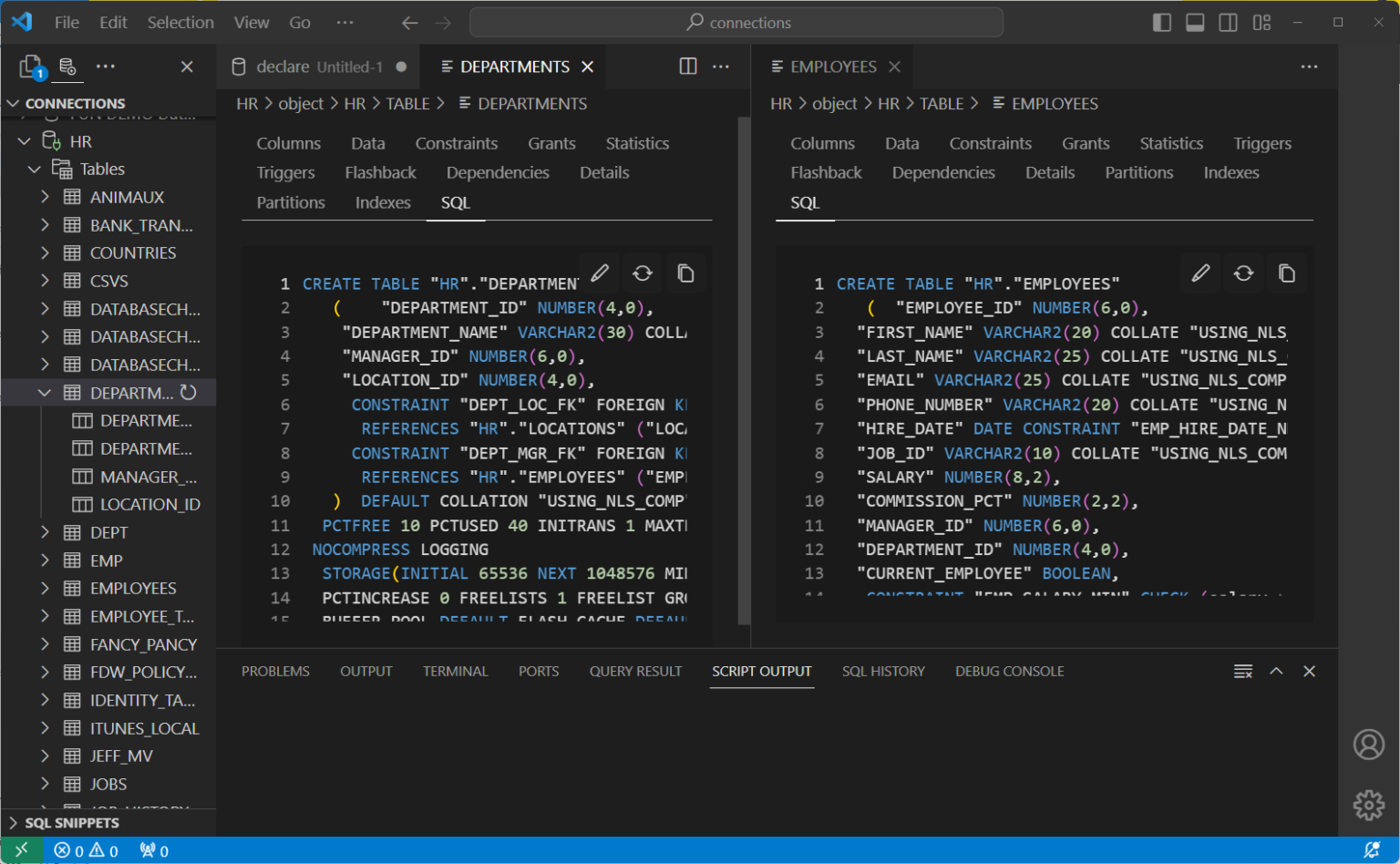Show the QUERY RESULT panel

[x=635, y=671]
